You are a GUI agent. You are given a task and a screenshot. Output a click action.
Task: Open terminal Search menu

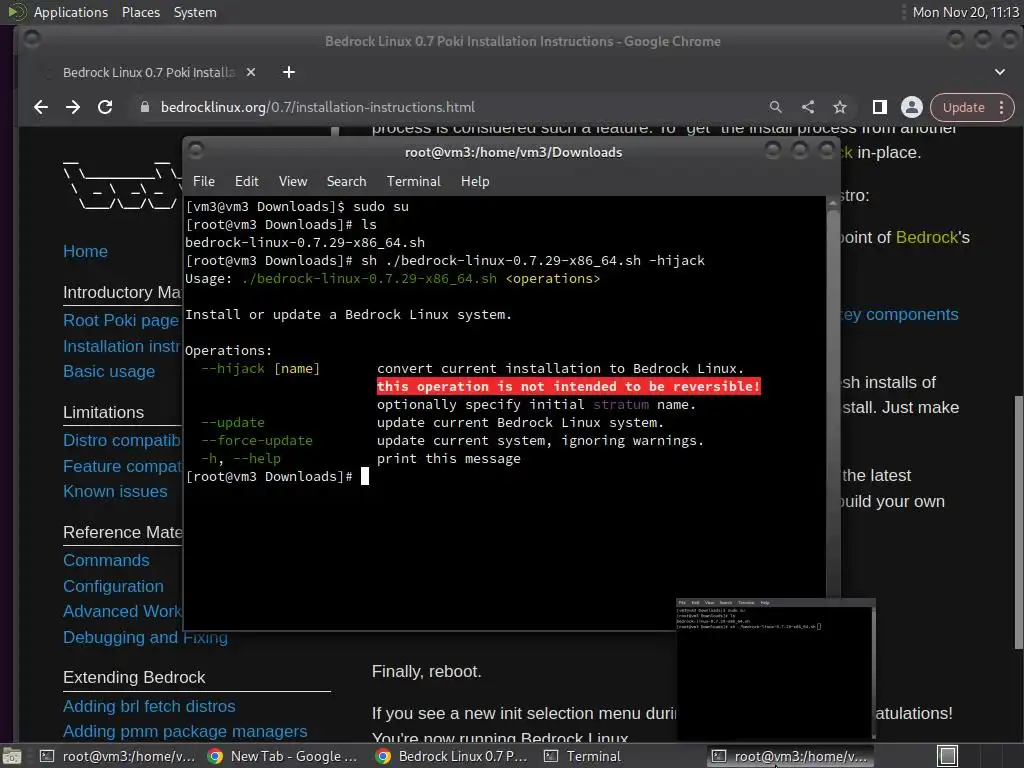pos(346,182)
